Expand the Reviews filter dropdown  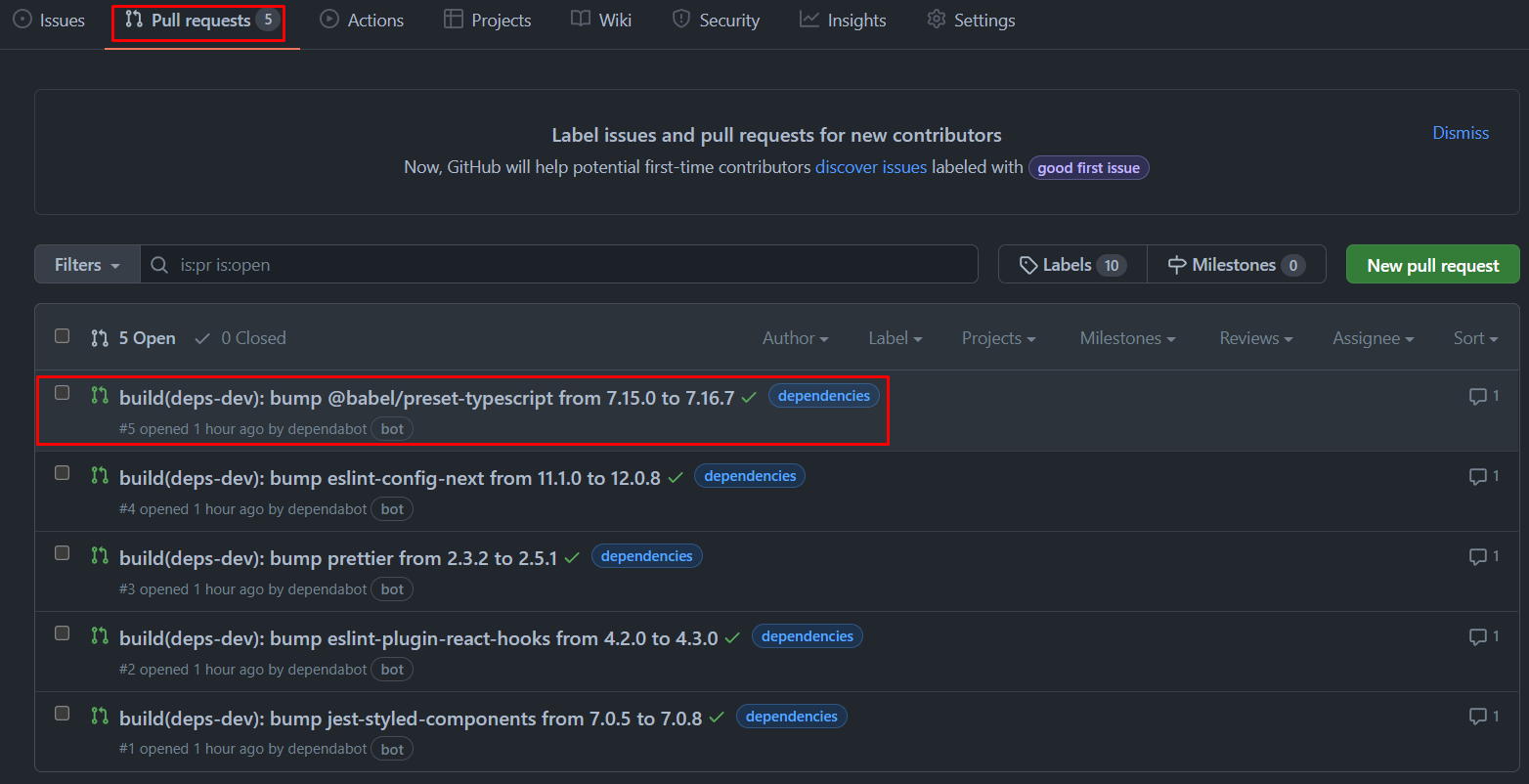1255,338
